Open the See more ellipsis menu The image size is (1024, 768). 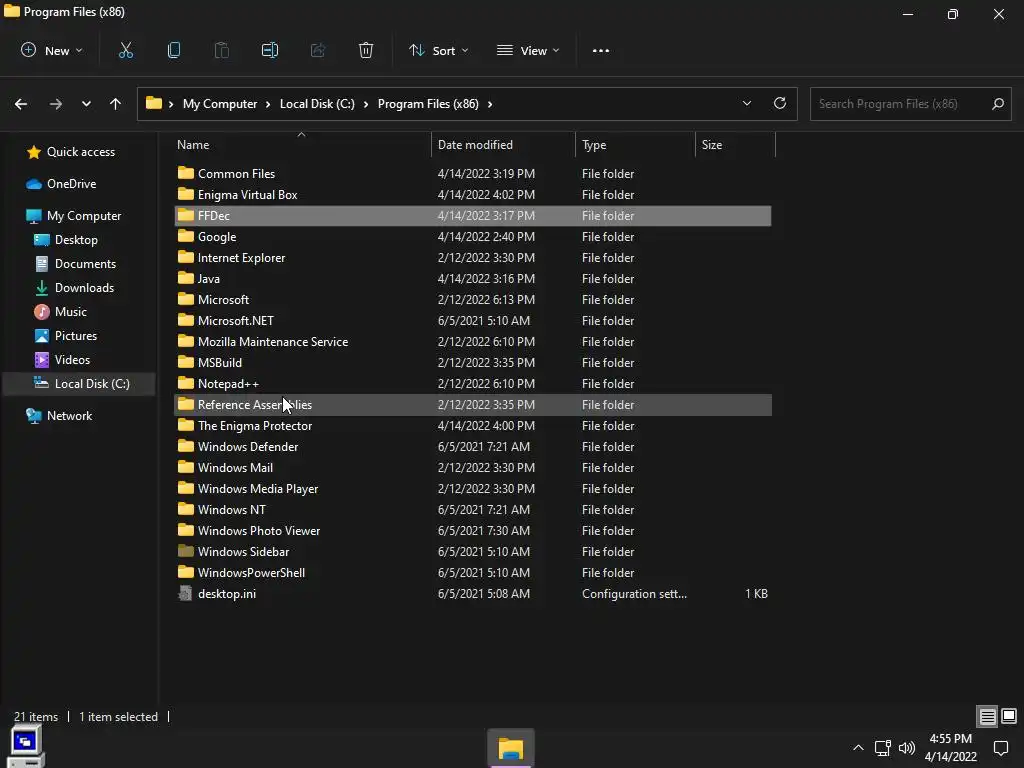tap(601, 50)
